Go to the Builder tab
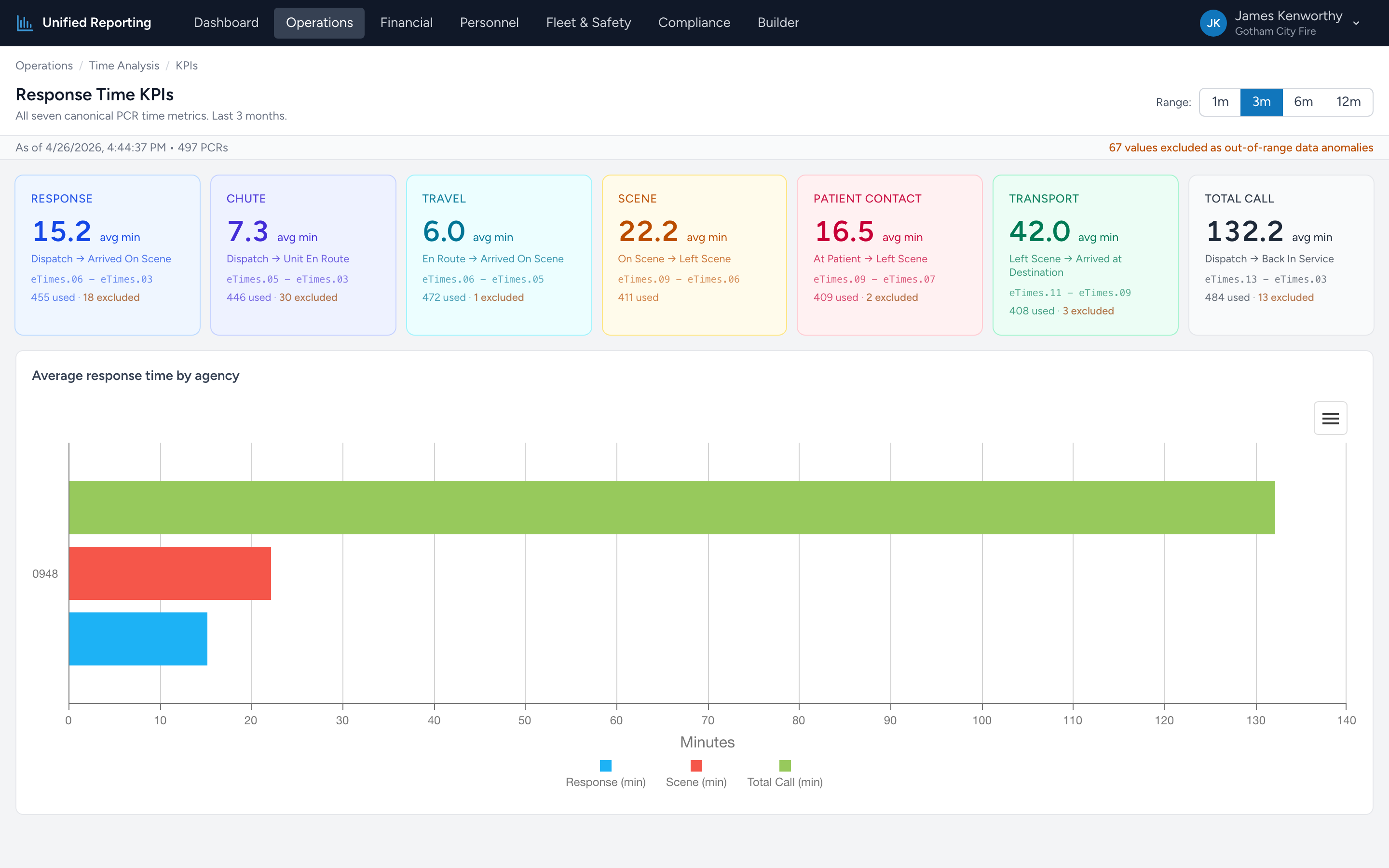The width and height of the screenshot is (1389, 868). pyautogui.click(x=778, y=23)
